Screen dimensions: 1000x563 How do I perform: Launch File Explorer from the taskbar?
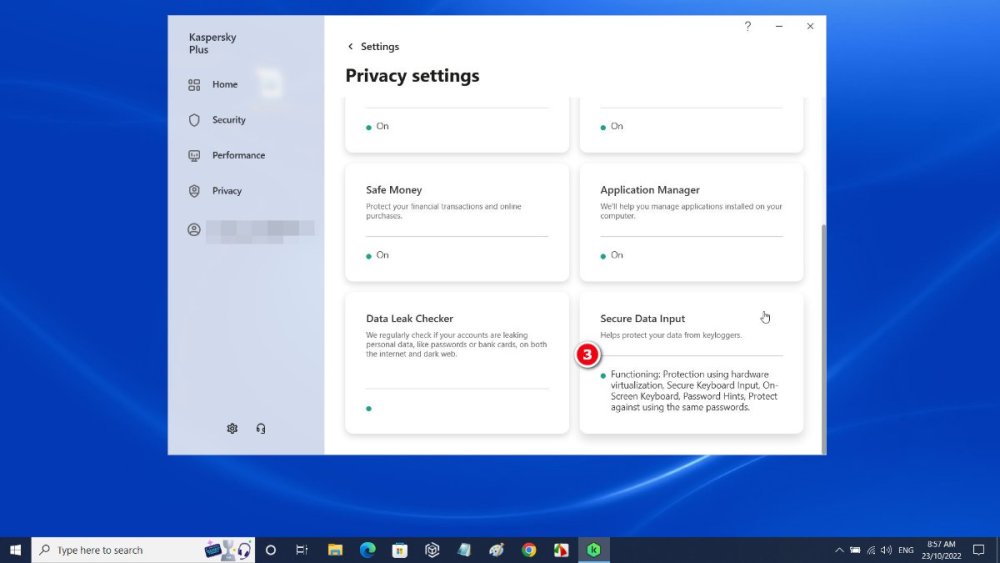point(335,550)
